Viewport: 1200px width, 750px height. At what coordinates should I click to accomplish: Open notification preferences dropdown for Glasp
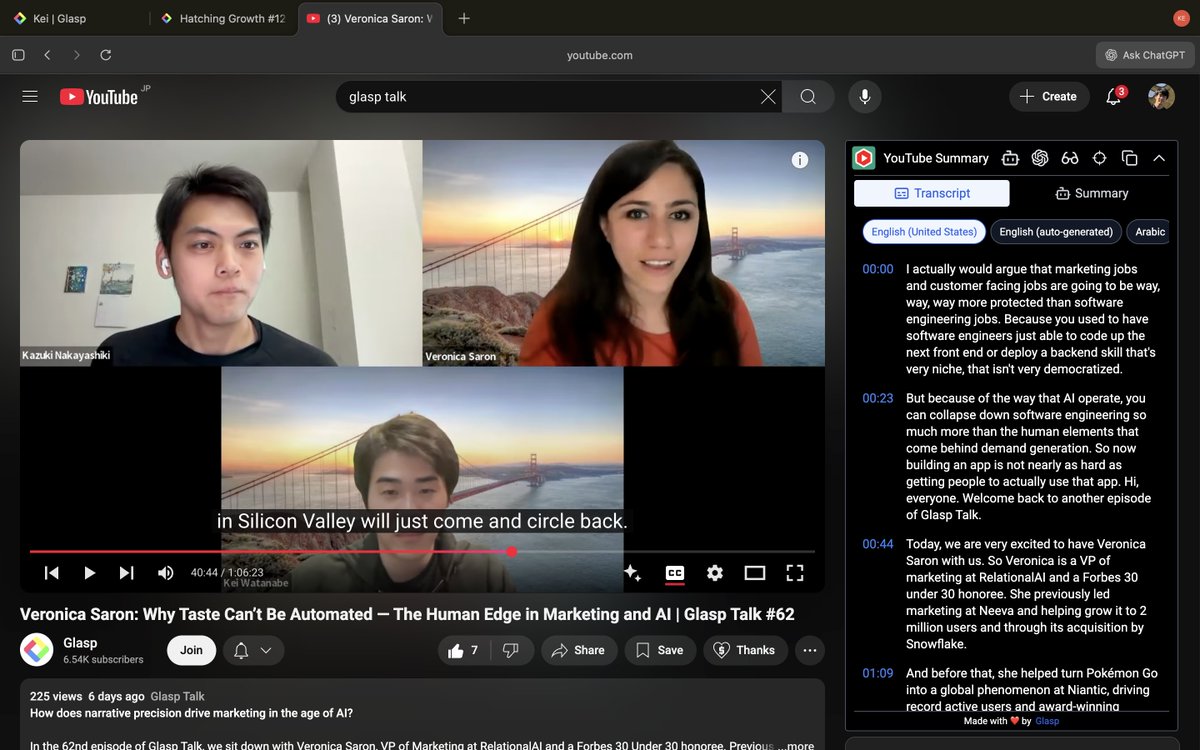[x=253, y=650]
